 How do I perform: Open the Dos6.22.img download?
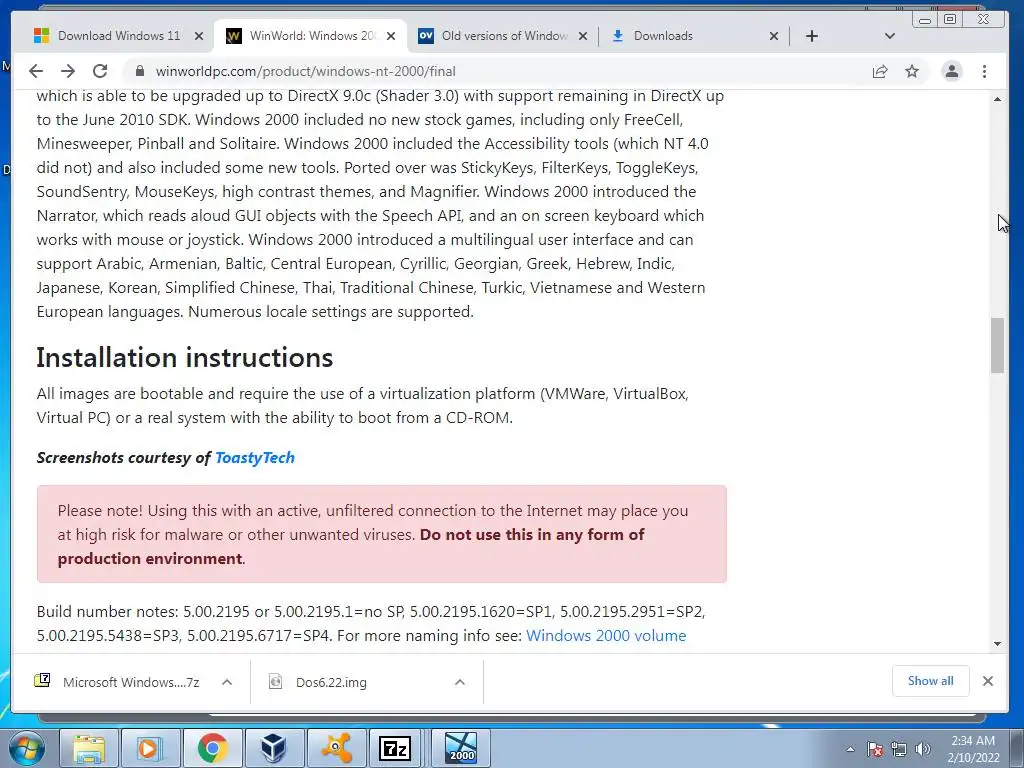(331, 682)
